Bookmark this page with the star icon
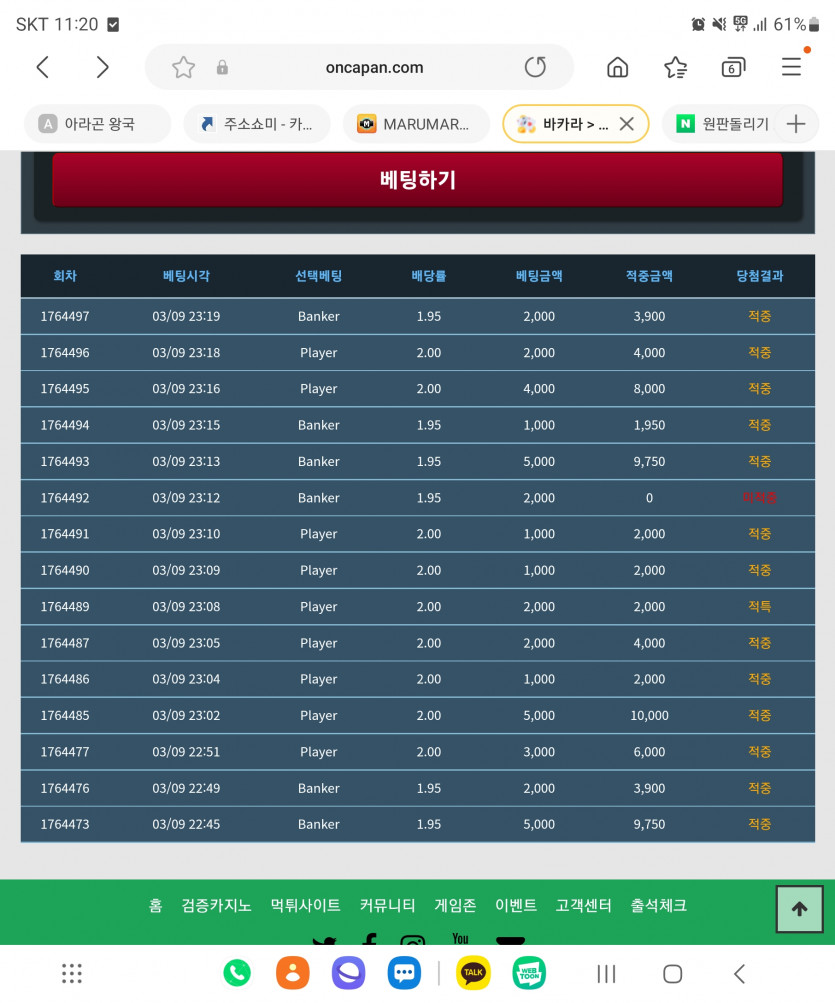This screenshot has height=1003, width=835. point(184,67)
